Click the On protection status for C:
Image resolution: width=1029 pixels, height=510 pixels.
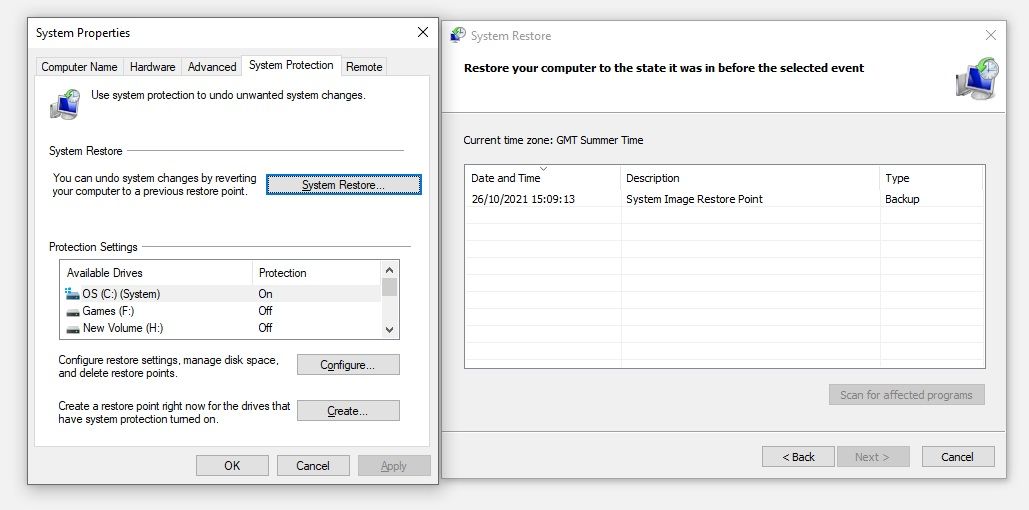265,293
